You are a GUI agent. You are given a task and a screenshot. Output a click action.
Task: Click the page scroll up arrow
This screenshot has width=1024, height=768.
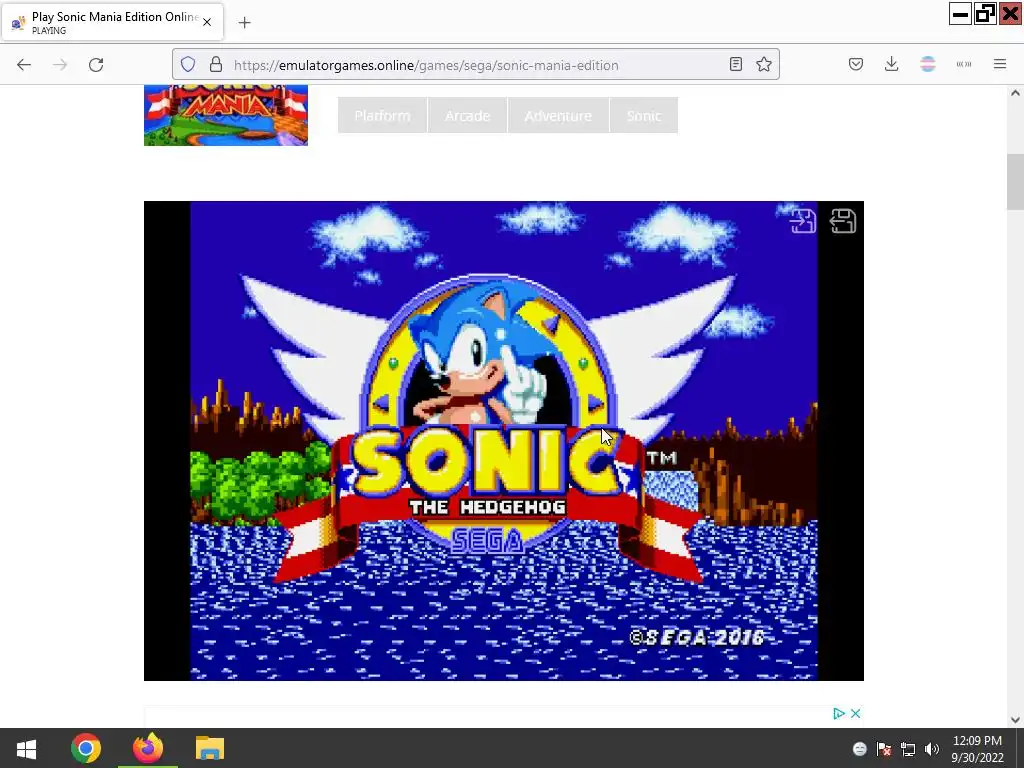click(1015, 93)
